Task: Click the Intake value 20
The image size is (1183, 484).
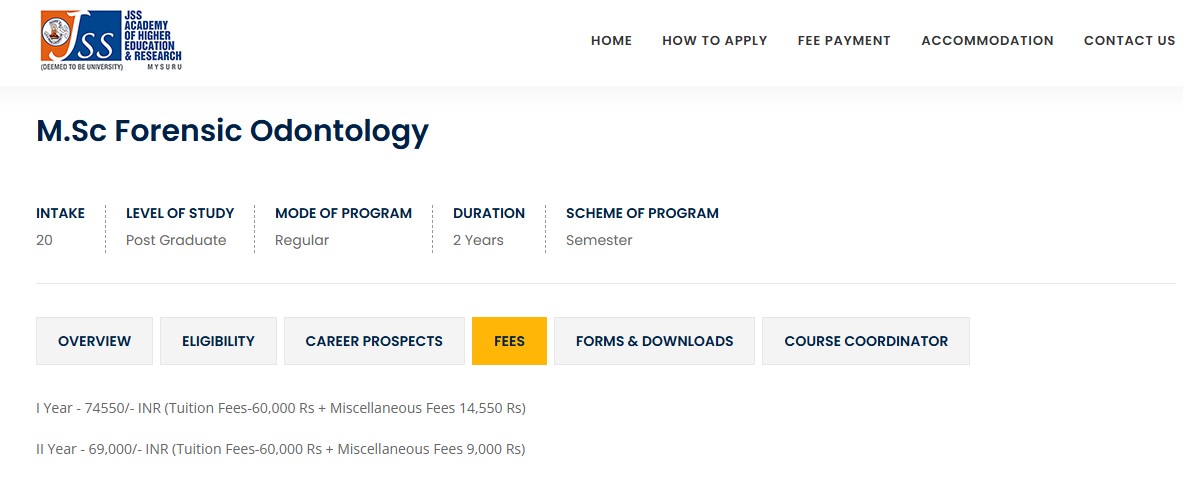Action: point(44,240)
